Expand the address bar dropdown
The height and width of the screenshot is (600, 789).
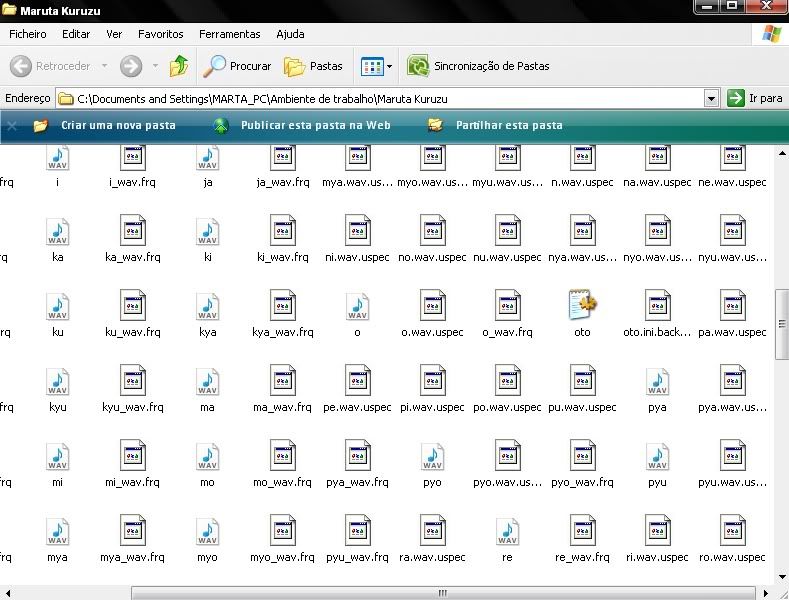pos(711,99)
